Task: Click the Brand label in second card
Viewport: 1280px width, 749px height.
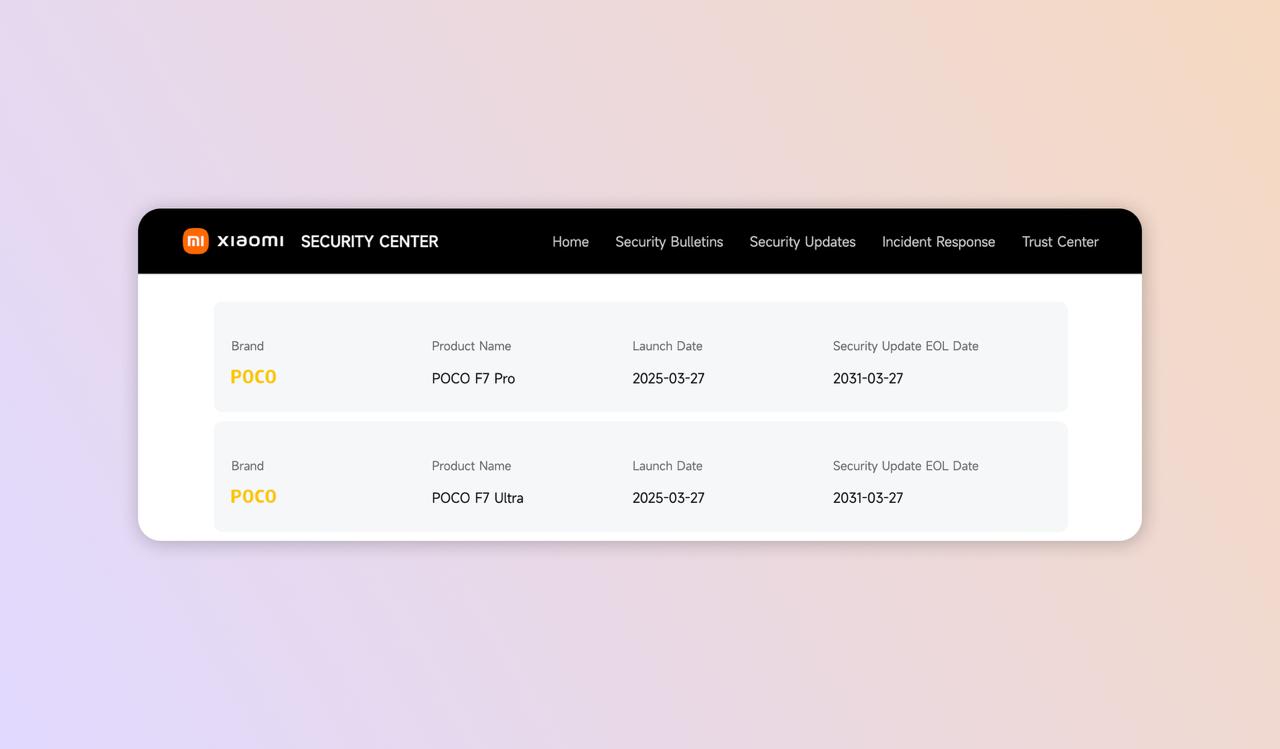Action: (247, 466)
